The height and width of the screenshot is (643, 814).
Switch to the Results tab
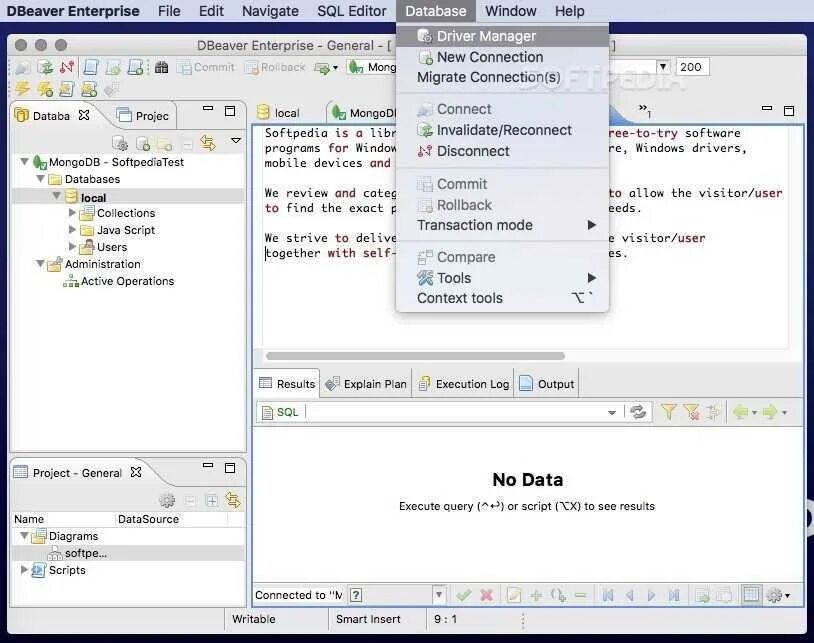coord(287,384)
